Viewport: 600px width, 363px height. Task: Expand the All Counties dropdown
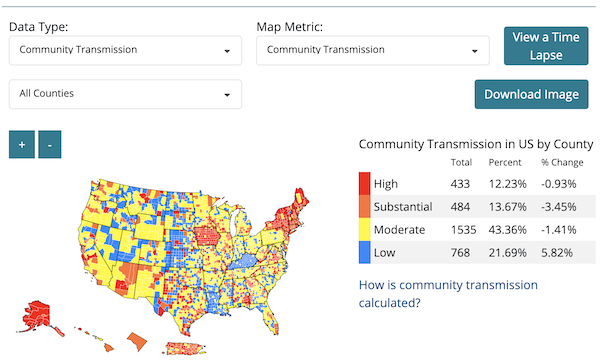(x=125, y=94)
